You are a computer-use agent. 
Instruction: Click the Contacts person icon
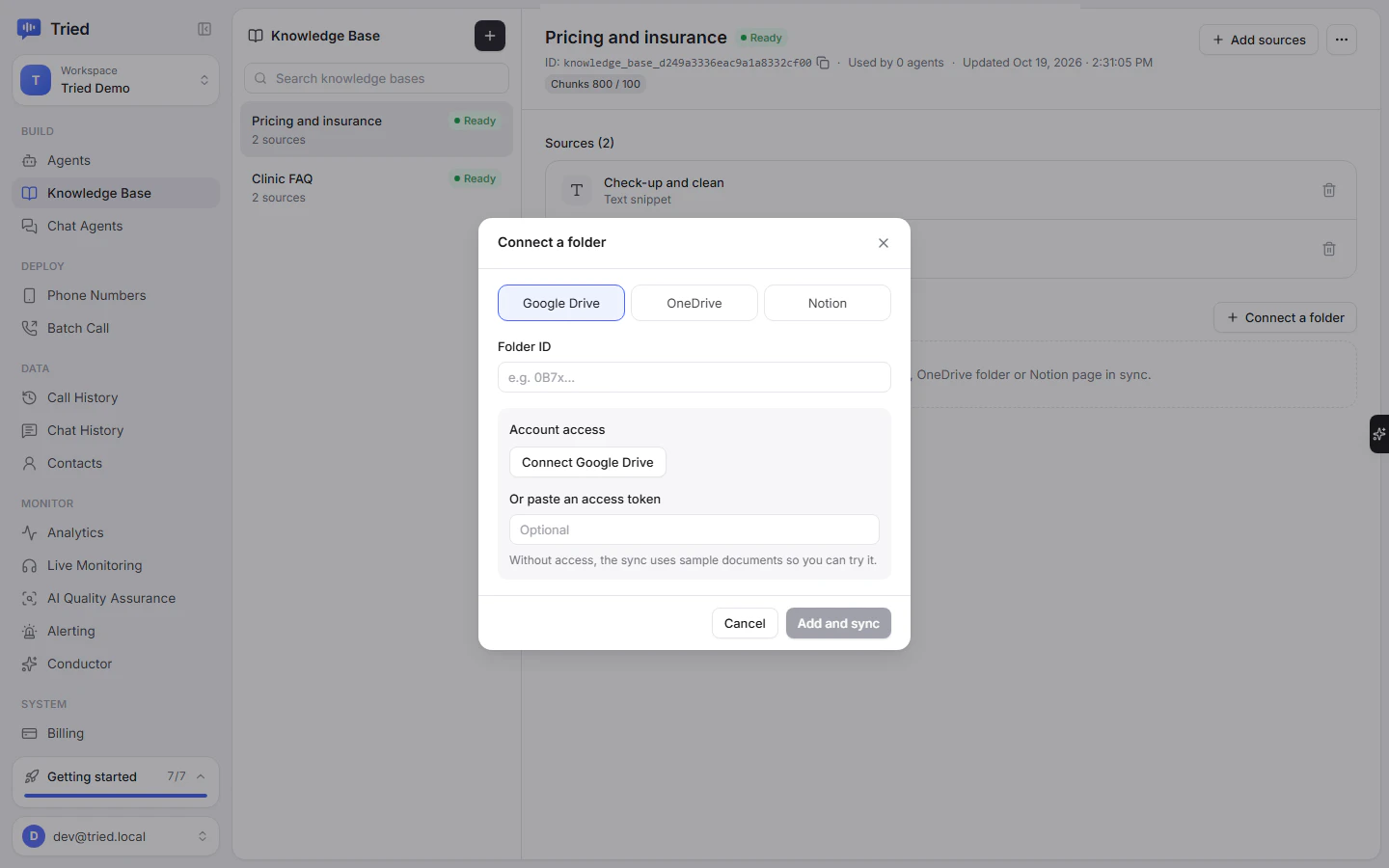pyautogui.click(x=30, y=463)
